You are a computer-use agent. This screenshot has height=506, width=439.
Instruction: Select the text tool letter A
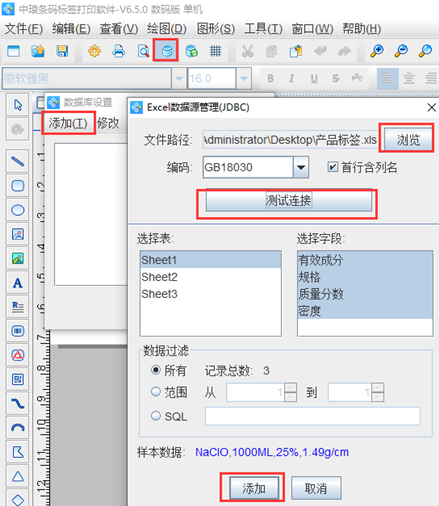(x=18, y=283)
